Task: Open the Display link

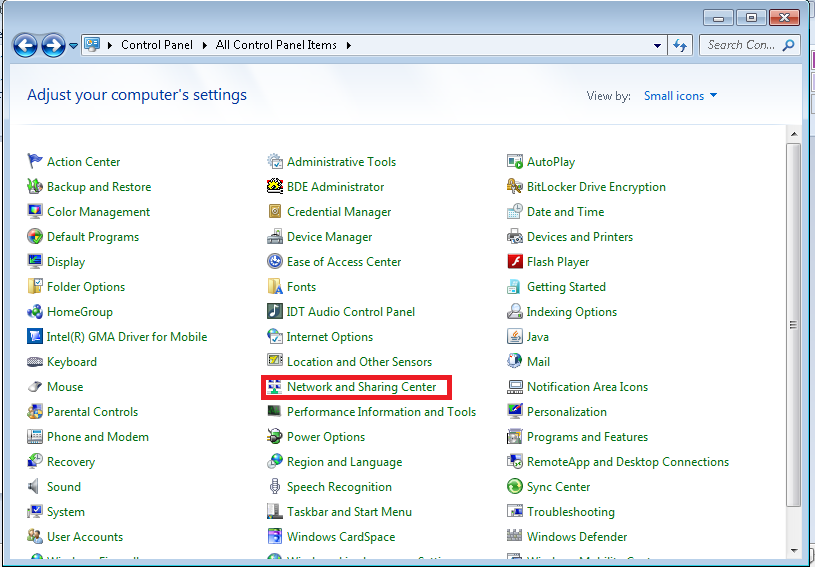Action: pyautogui.click(x=65, y=262)
